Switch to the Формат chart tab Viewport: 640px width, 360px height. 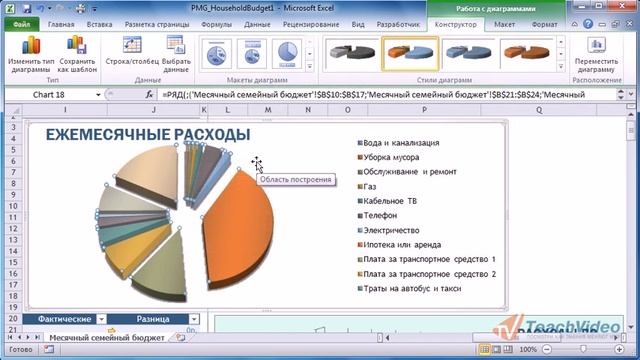click(544, 24)
